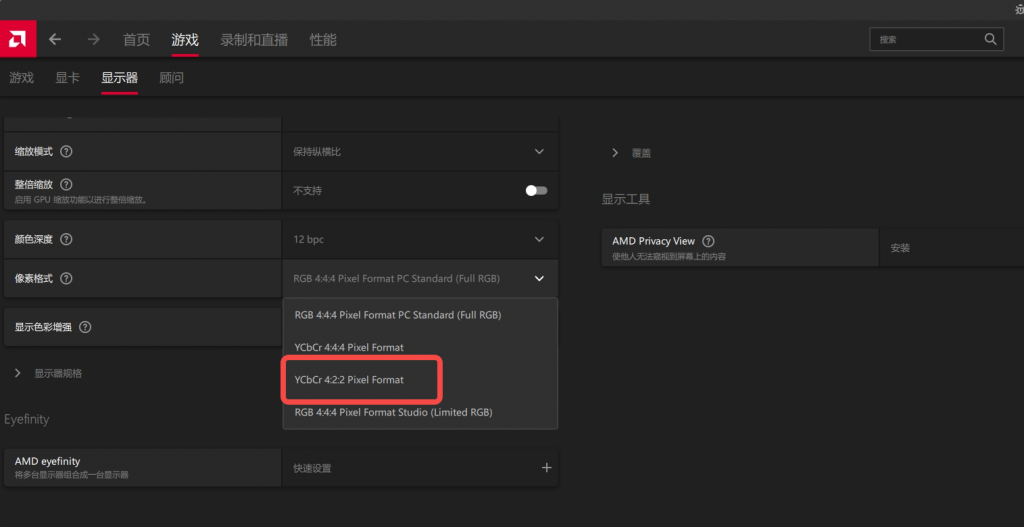Screen dimensions: 1024x527
Task: Open help icon next to AMD Privacy View
Action: click(x=708, y=241)
